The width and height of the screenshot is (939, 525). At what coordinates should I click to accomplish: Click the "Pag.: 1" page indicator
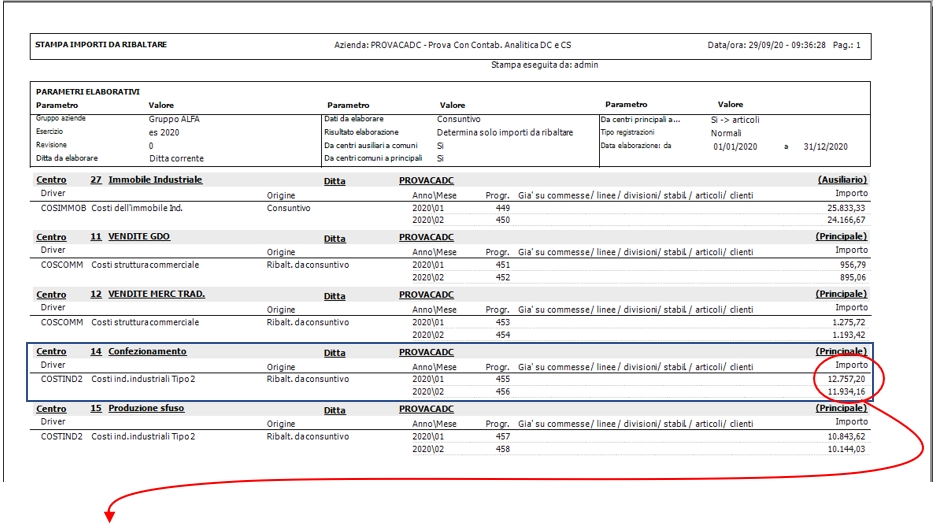(846, 45)
